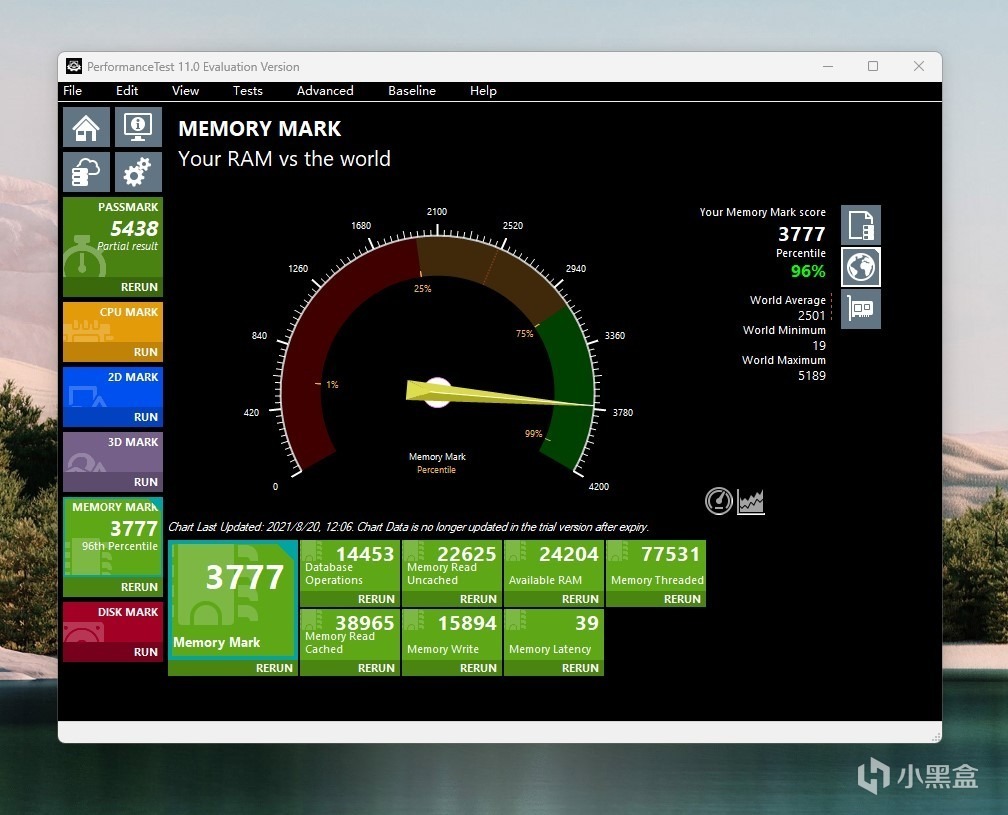Rerun the full PassMark test
Image resolution: width=1008 pixels, height=815 pixels.
[x=139, y=287]
